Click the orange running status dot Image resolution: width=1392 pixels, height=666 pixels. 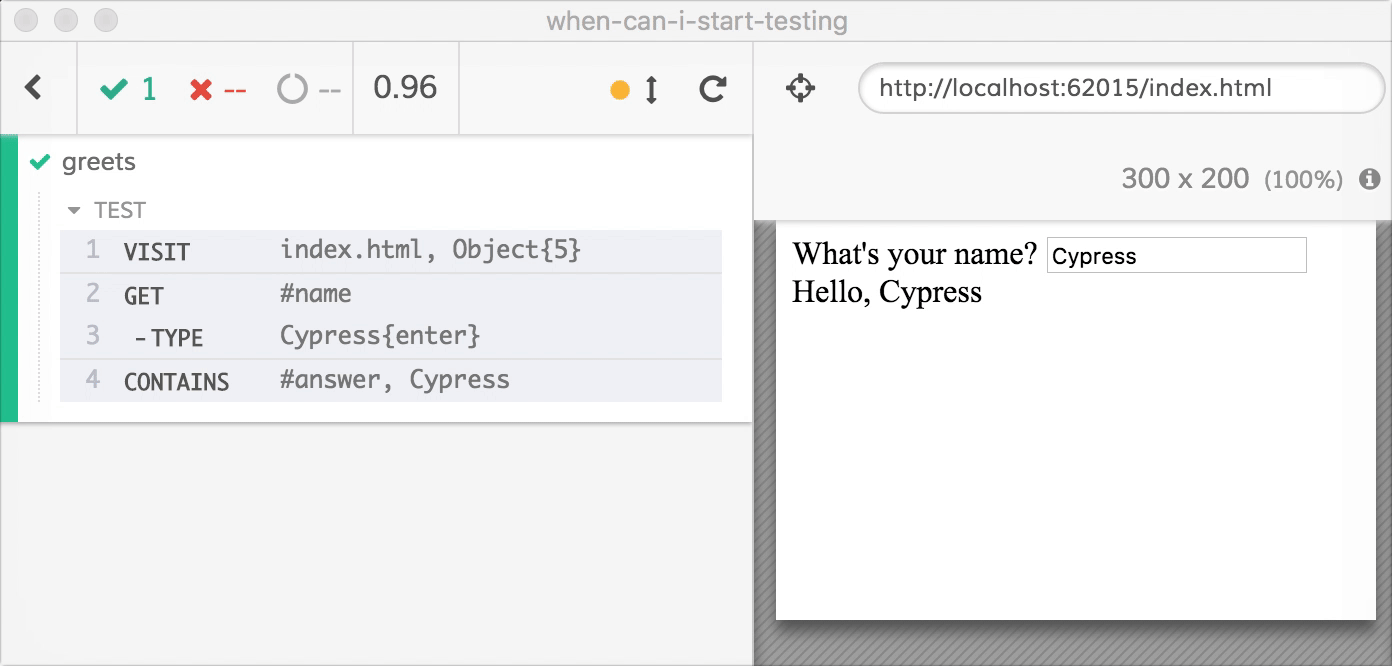point(620,90)
